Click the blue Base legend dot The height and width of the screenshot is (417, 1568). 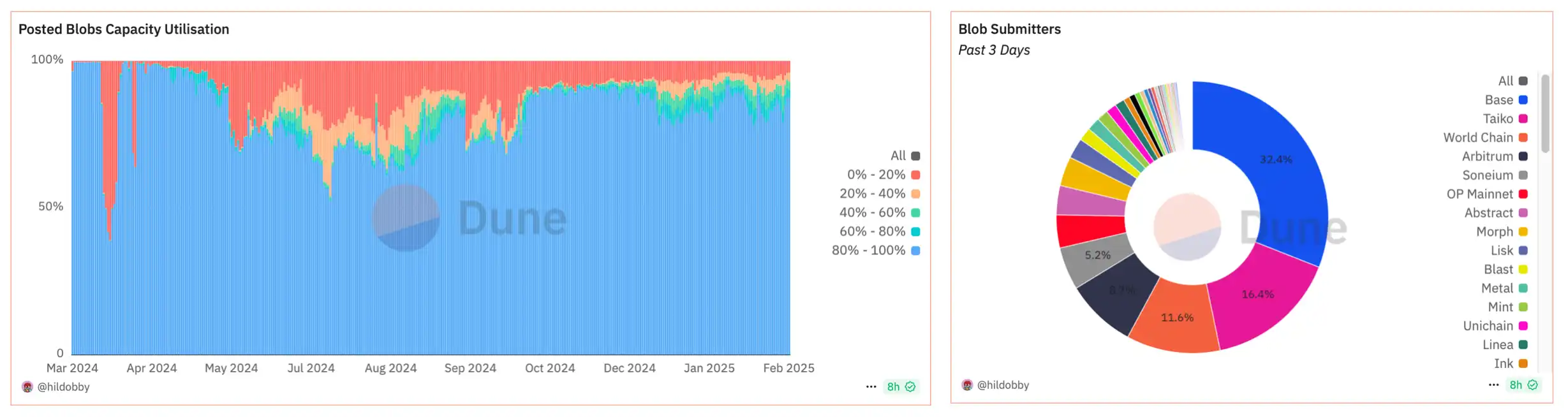click(x=1523, y=100)
